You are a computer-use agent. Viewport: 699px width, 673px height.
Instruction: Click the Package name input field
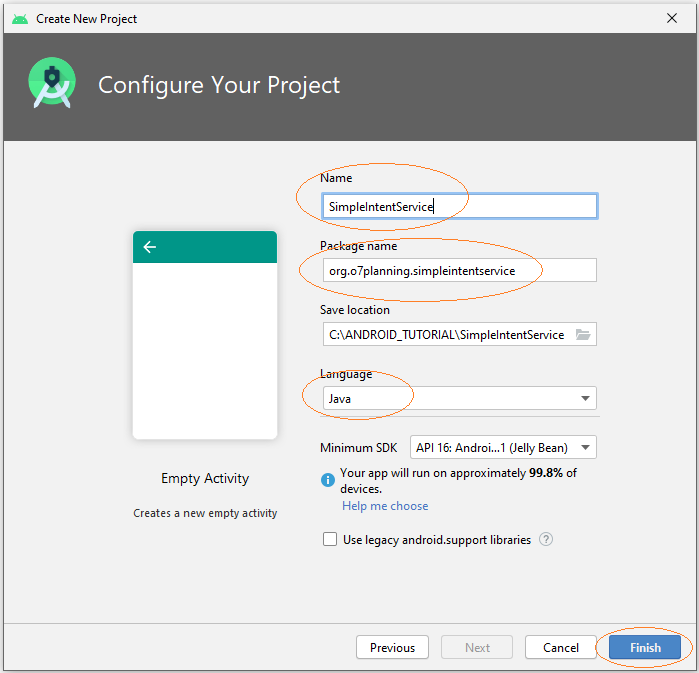click(460, 270)
